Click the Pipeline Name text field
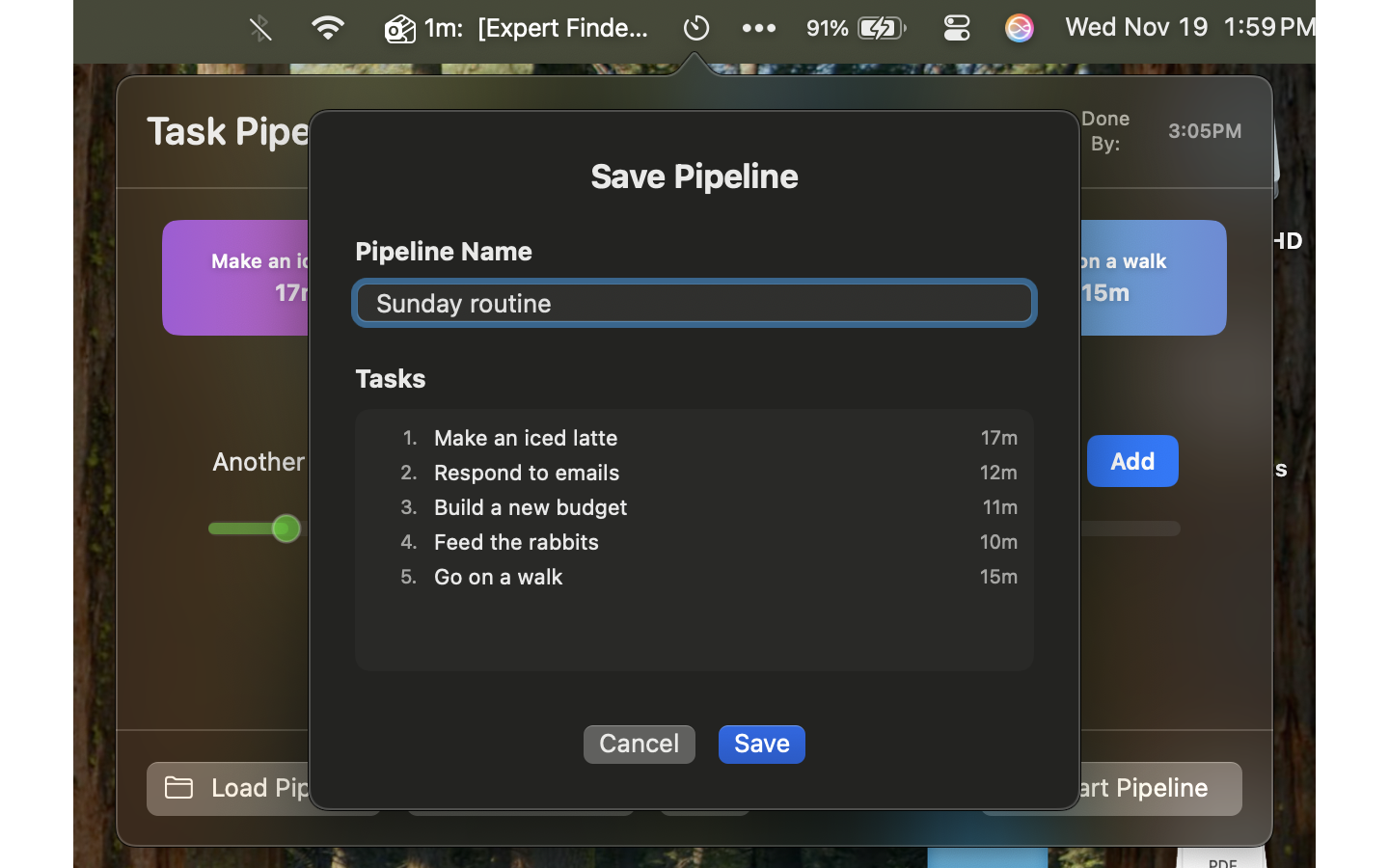The image size is (1389, 868). point(694,303)
